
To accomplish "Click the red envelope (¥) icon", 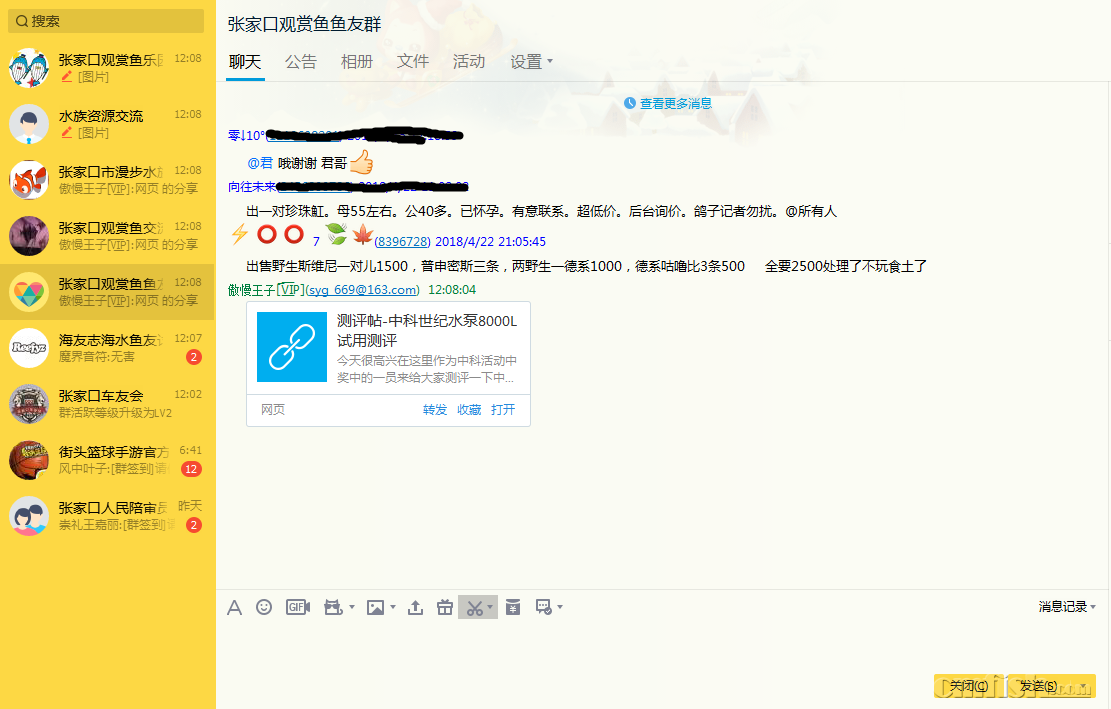I will point(513,607).
